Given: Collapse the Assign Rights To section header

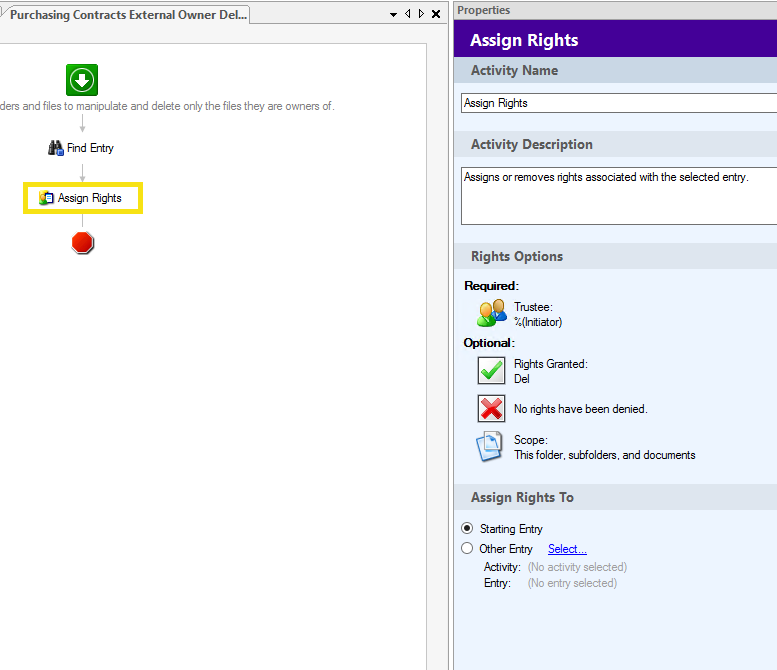Looking at the screenshot, I should [522, 497].
